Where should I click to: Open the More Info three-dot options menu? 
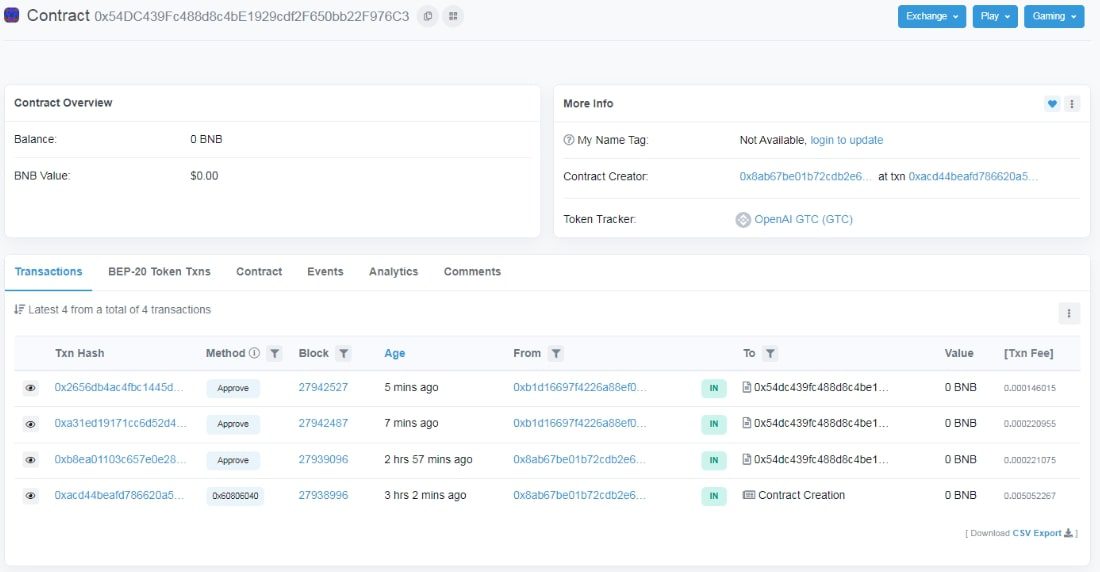pos(1072,104)
